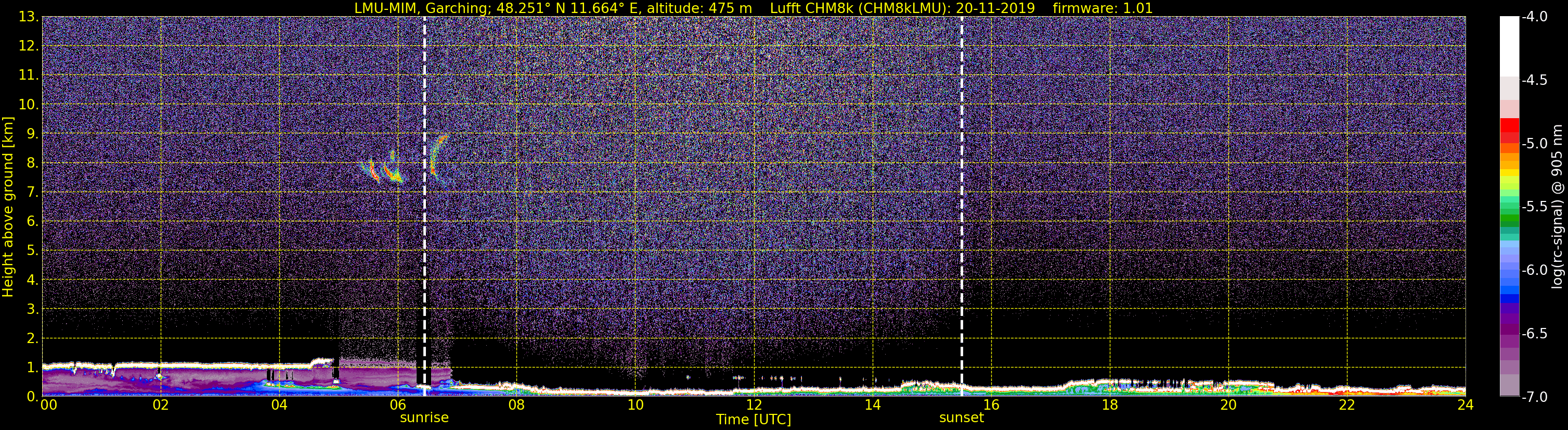Click the '14' tick label on the time axis
Screen dimensions: 1568x430
tap(872, 405)
